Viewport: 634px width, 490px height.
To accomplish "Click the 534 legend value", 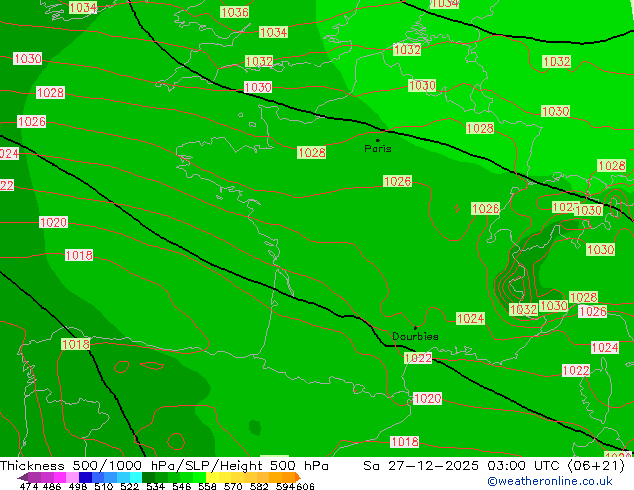I will coord(155,486).
